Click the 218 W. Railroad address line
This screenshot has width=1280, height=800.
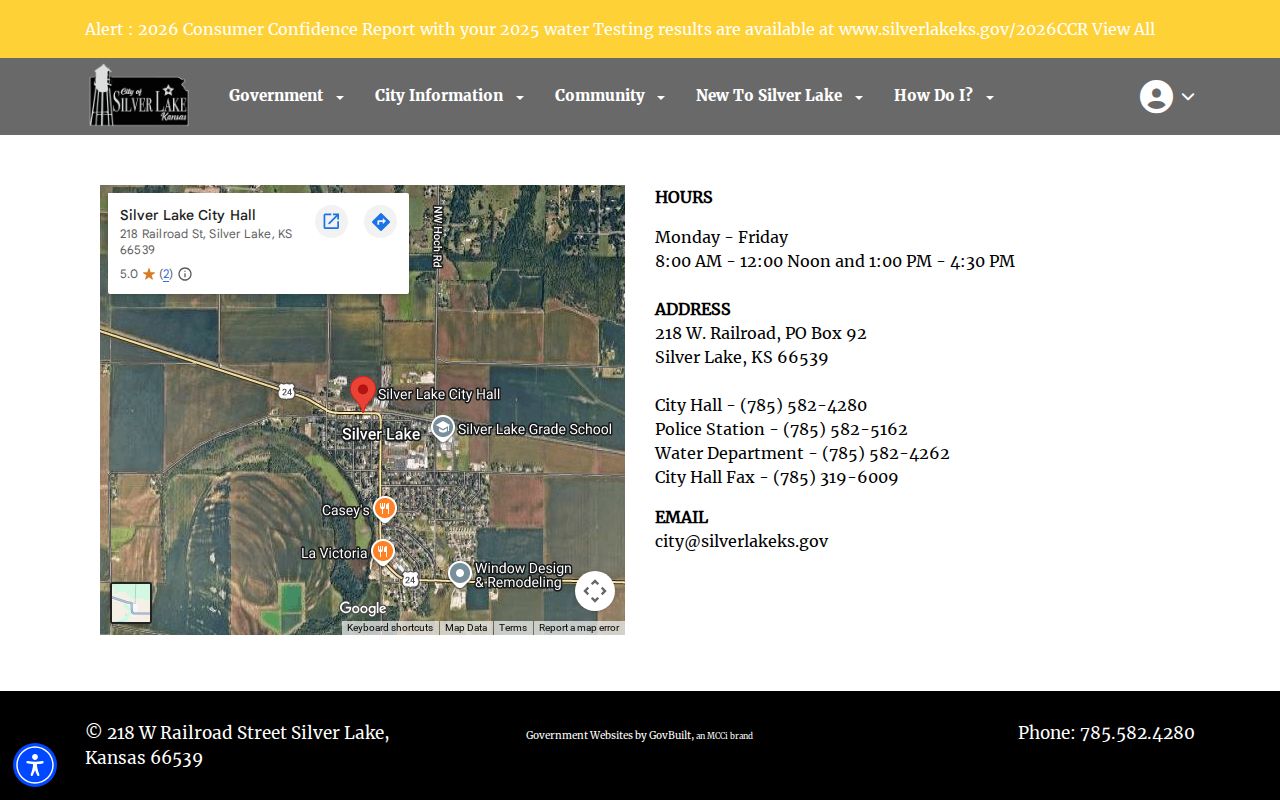[761, 333]
